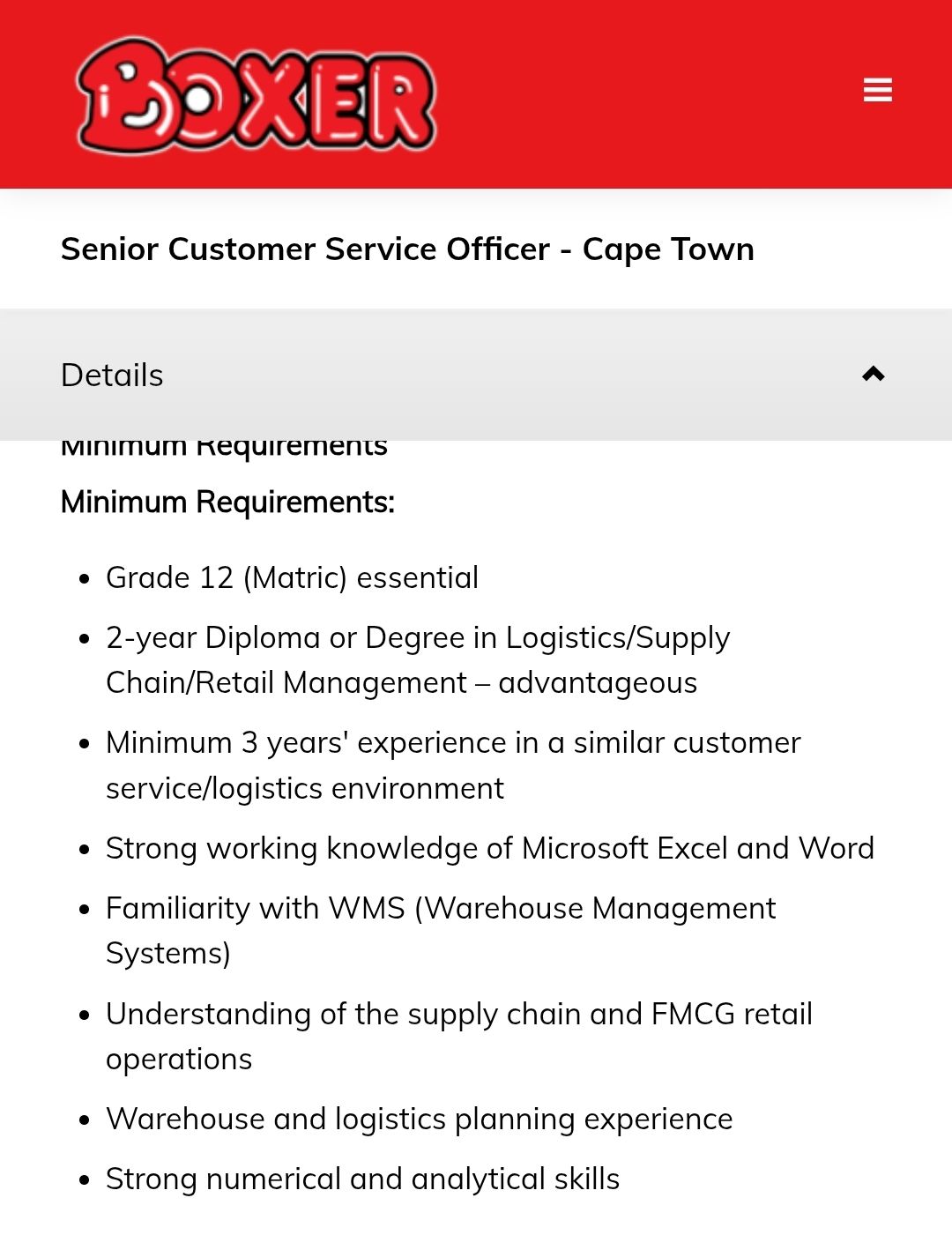The height and width of the screenshot is (1235, 952).
Task: Collapse Details using the up chevron
Action: coord(874,375)
